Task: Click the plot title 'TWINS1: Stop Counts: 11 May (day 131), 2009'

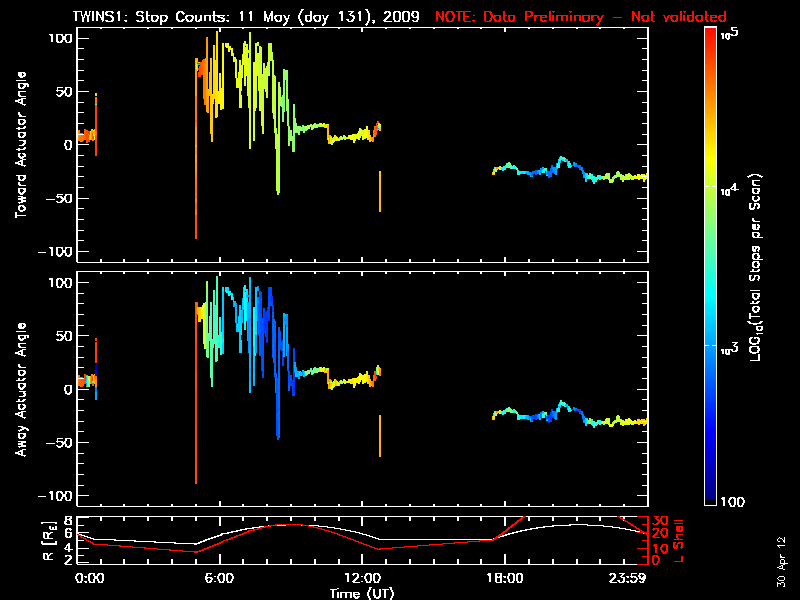Action: tap(246, 17)
